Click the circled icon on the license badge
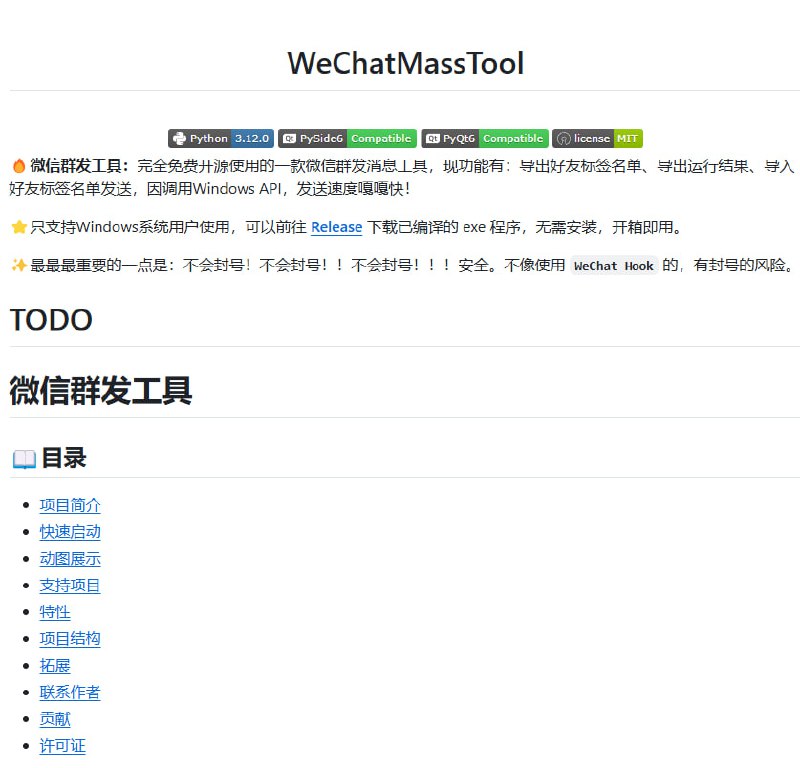Viewport: 800px width, 768px height. pos(561,138)
